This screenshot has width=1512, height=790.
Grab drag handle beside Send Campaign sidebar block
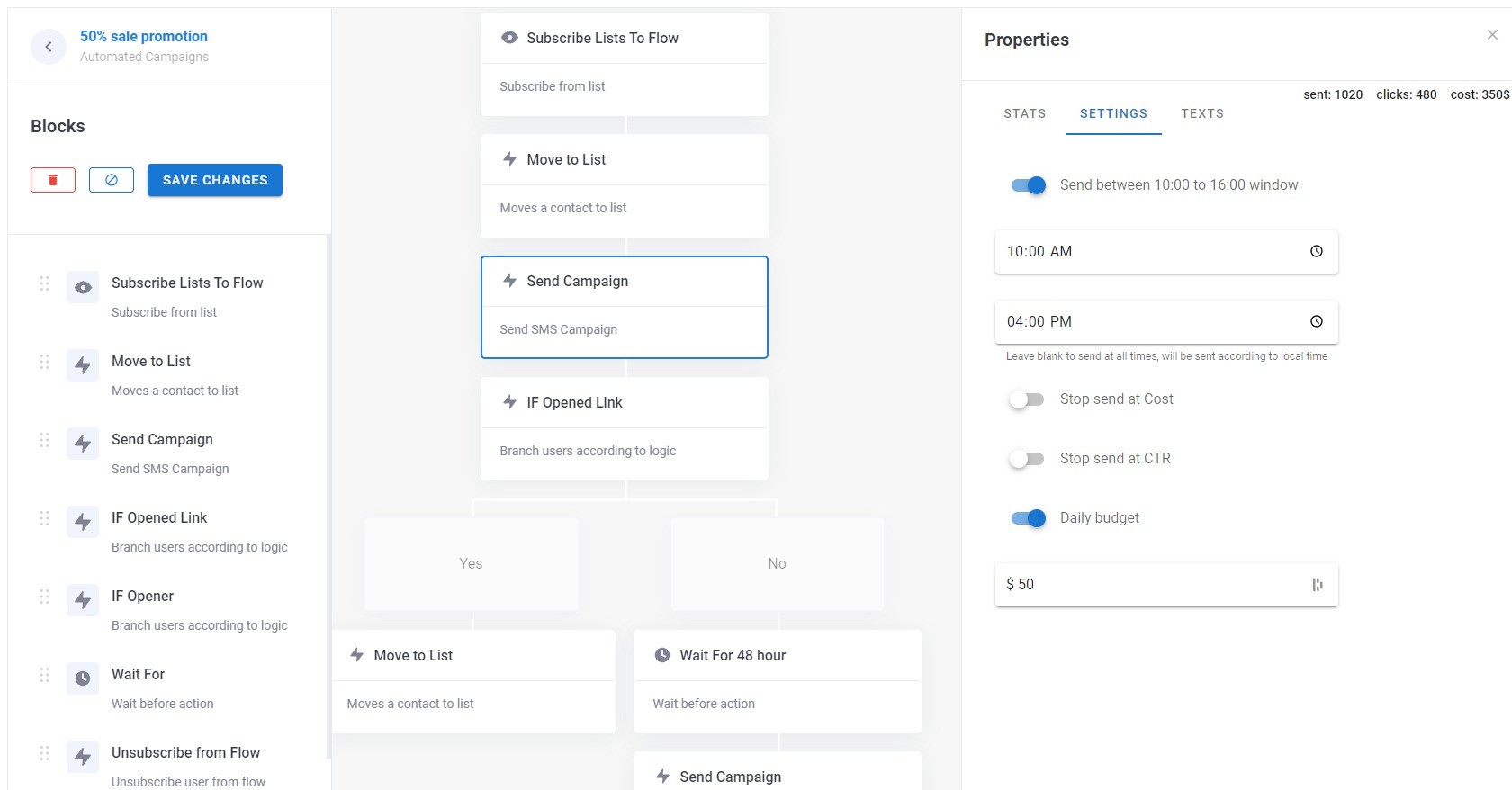point(44,440)
